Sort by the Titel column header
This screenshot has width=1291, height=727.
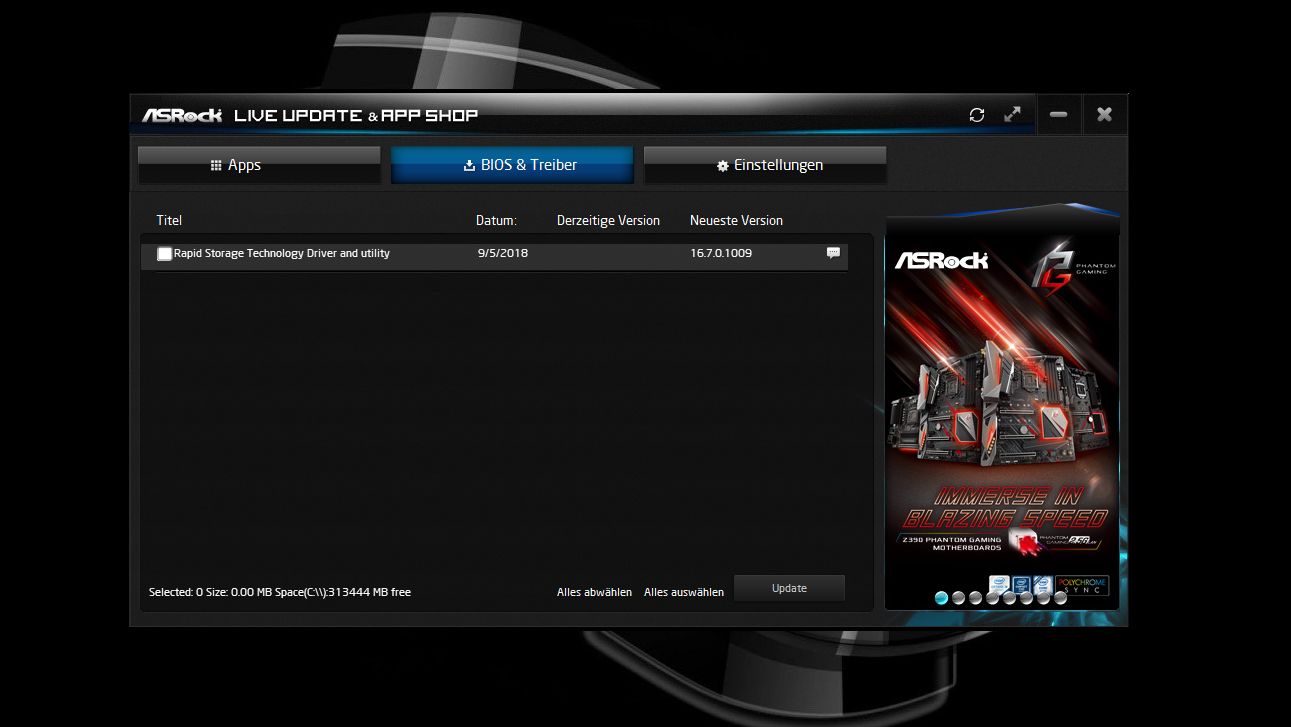169,220
